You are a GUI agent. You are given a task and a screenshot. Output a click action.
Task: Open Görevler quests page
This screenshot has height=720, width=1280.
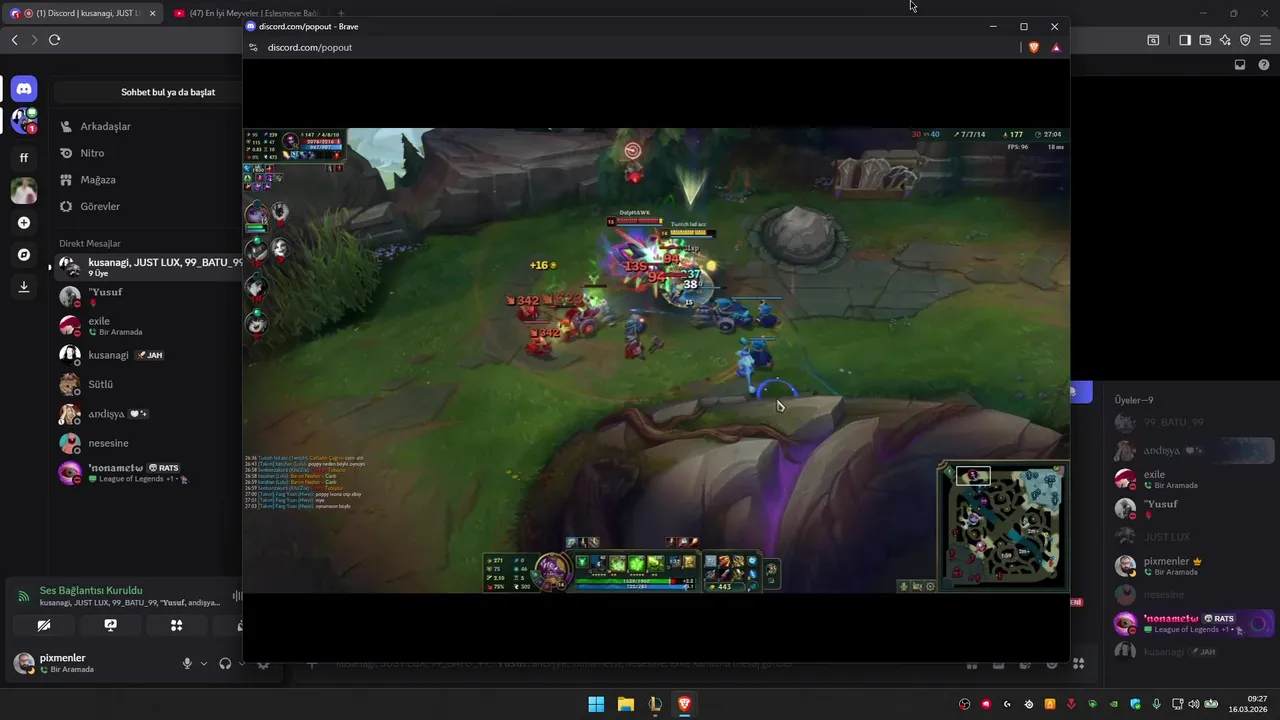click(148, 206)
